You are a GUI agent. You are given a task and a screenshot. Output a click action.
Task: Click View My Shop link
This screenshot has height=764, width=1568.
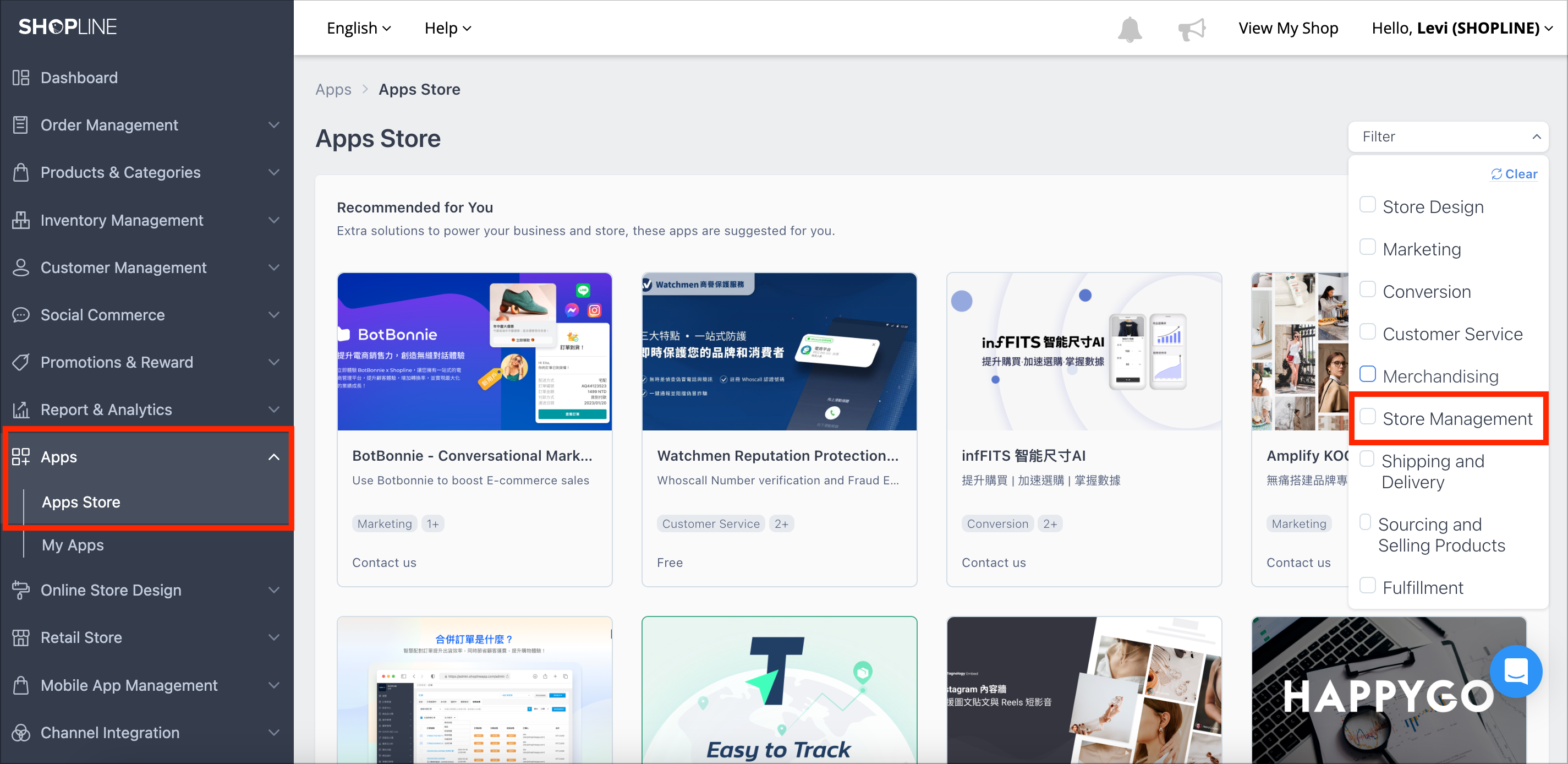(x=1288, y=28)
